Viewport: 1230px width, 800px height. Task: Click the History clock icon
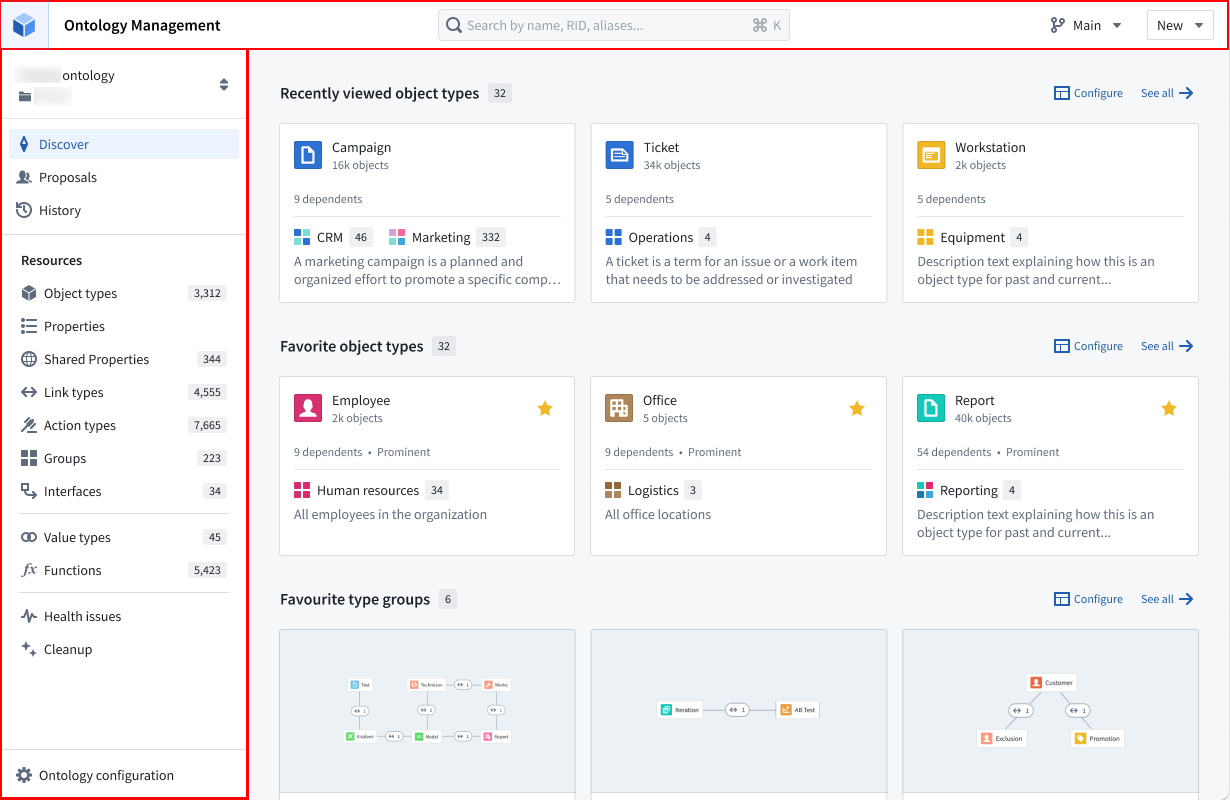(24, 210)
